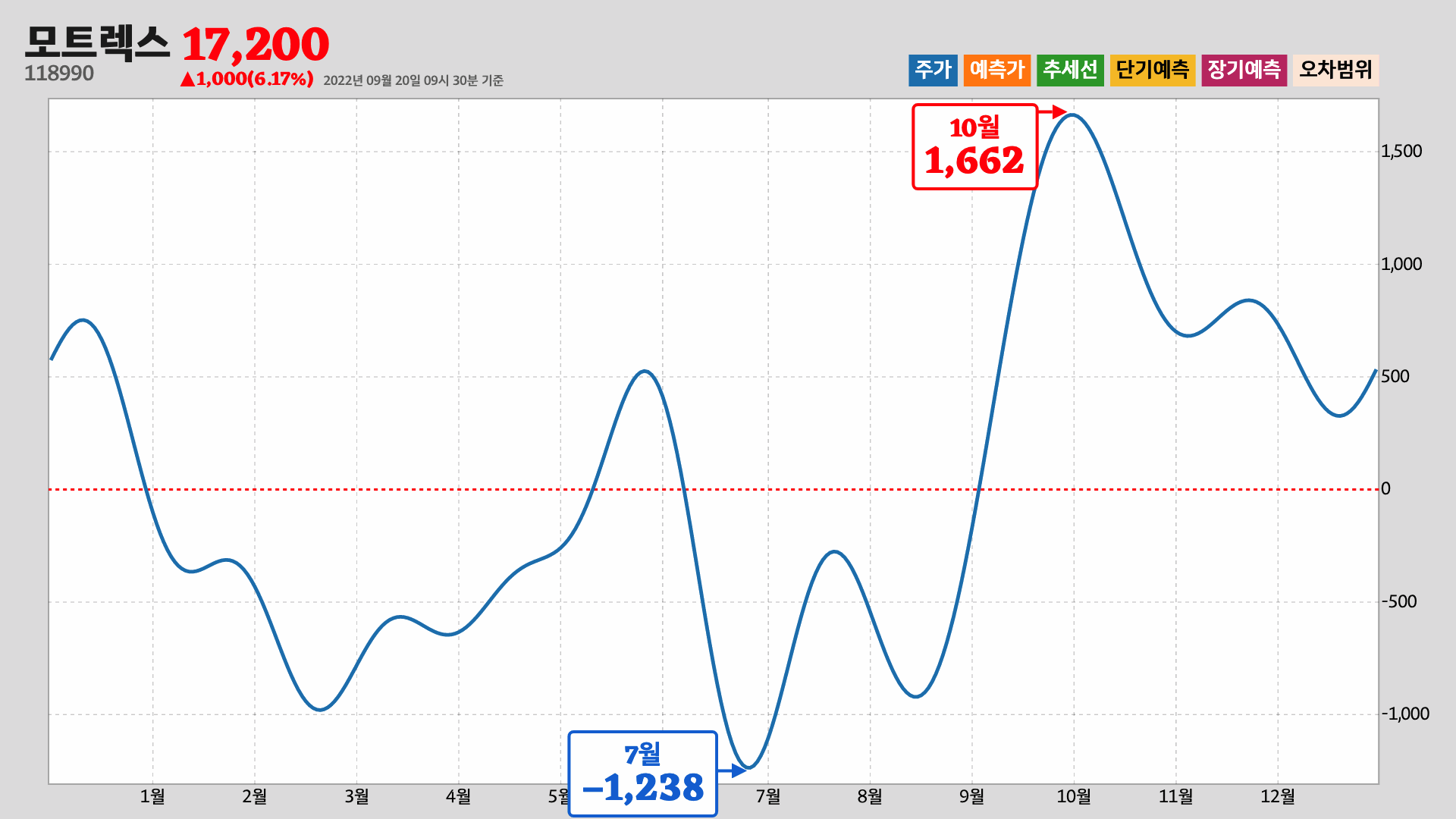Click the 장기예측 legend label
Screen dimensions: 1456x819
point(1244,71)
